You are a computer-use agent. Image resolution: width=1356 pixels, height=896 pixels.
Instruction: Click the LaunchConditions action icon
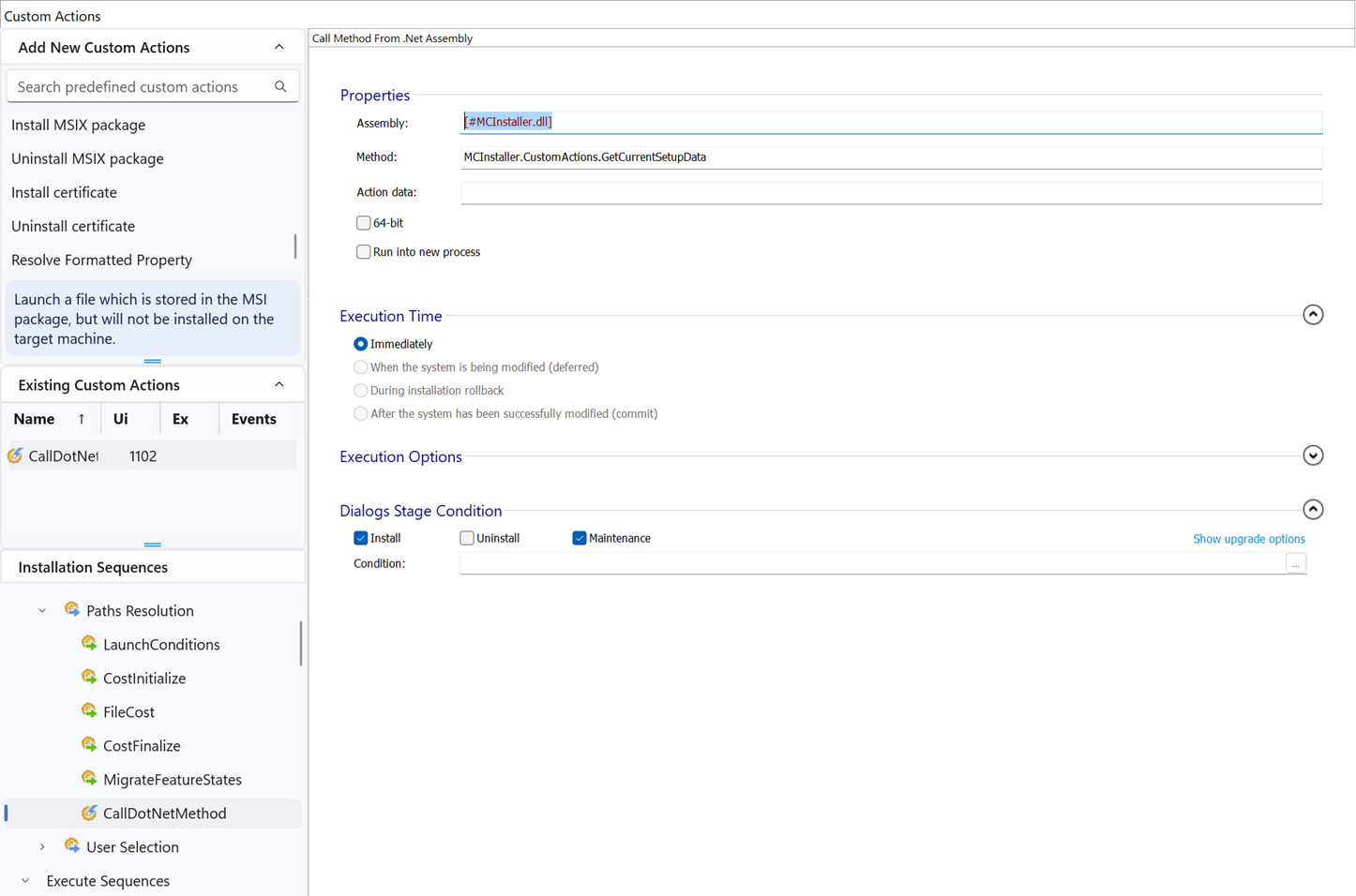tap(89, 644)
